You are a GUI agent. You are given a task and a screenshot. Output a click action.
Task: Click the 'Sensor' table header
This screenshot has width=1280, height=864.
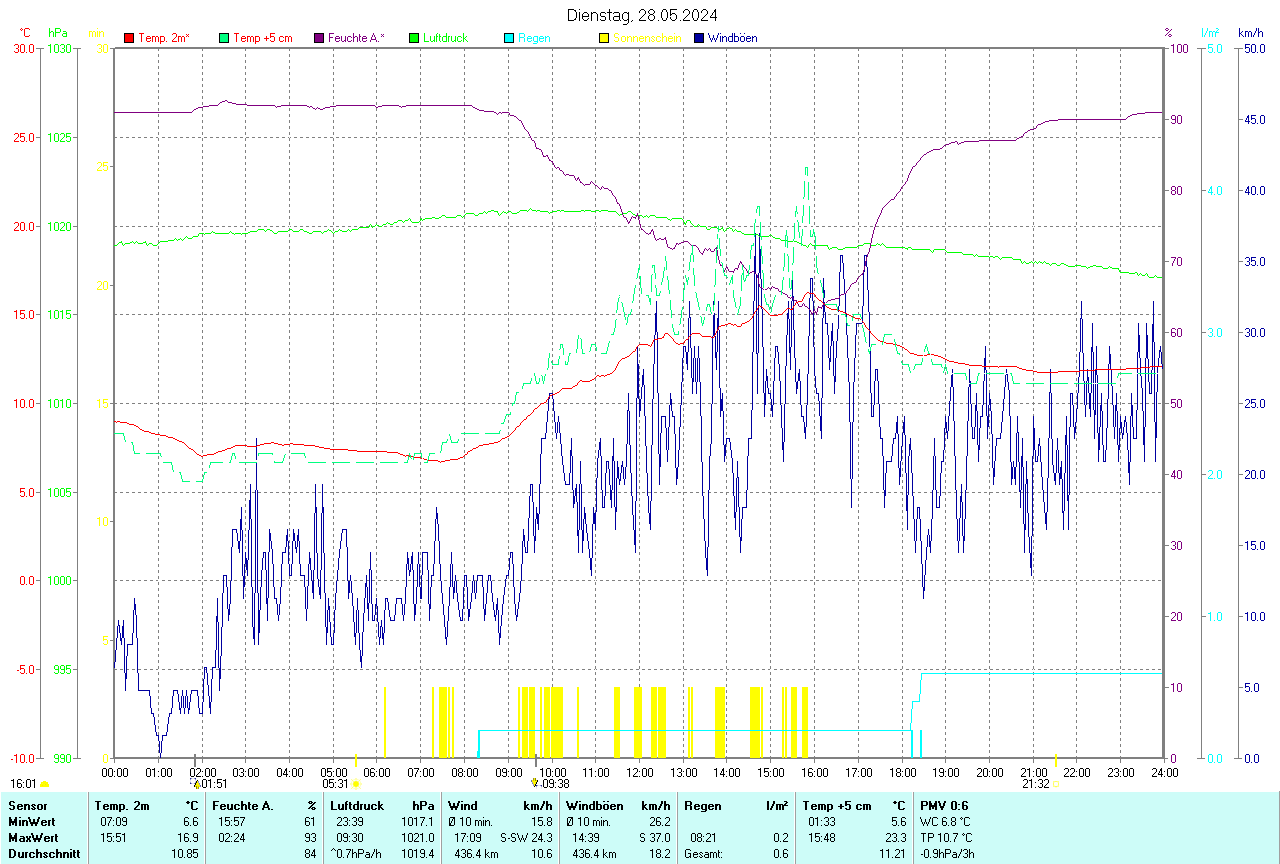tap(26, 806)
